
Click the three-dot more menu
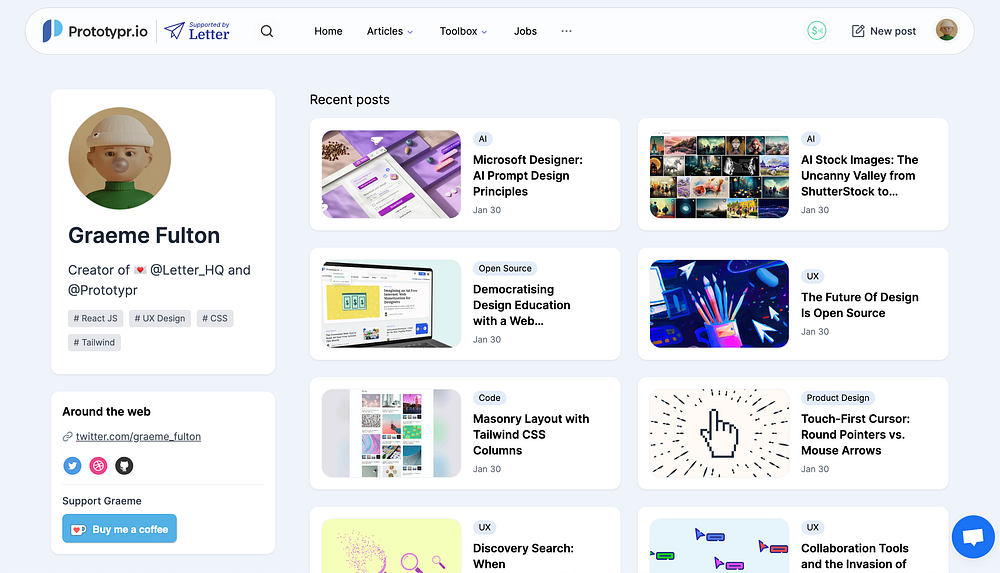pos(566,31)
